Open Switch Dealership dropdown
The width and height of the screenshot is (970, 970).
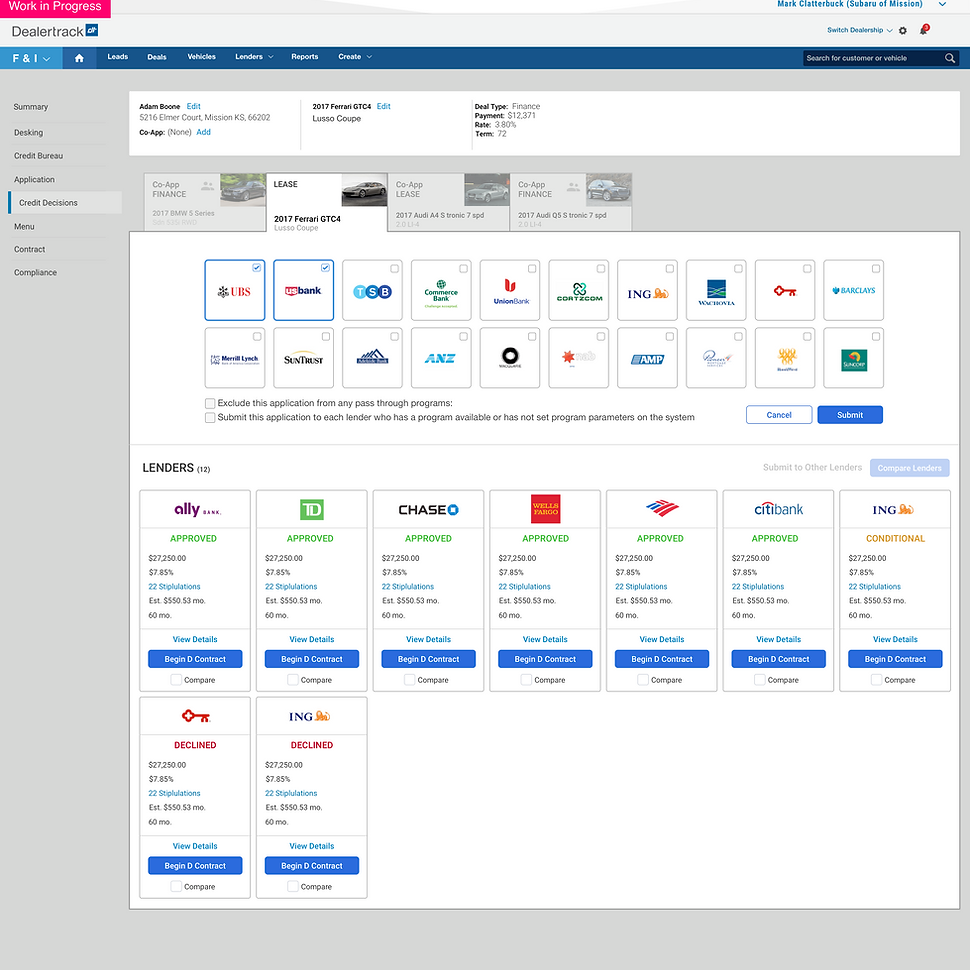point(860,30)
